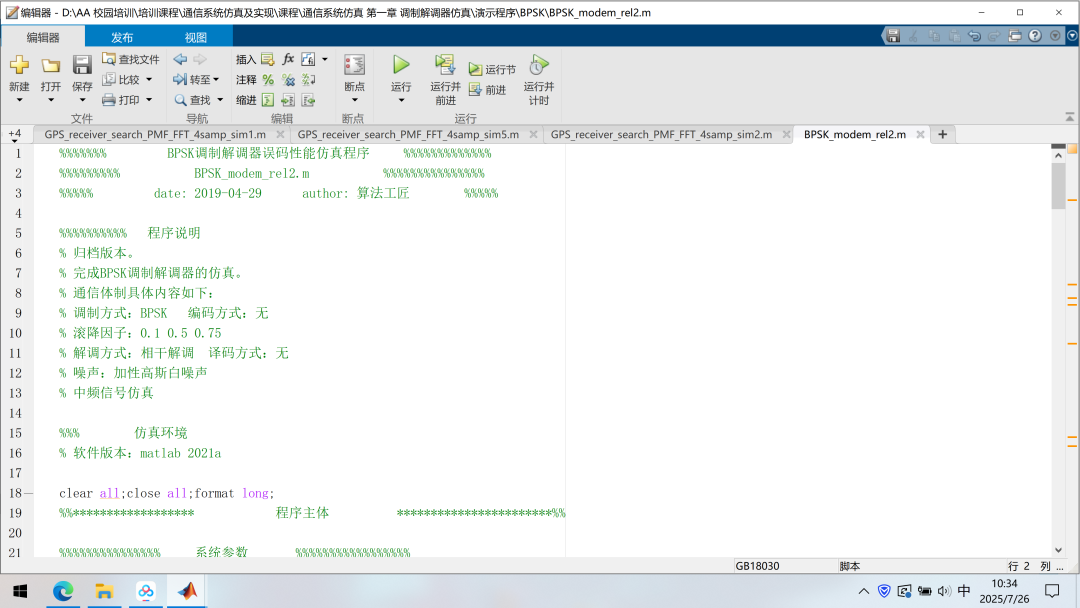Add a new document with plus button
1080x608 pixels.
[942, 134]
